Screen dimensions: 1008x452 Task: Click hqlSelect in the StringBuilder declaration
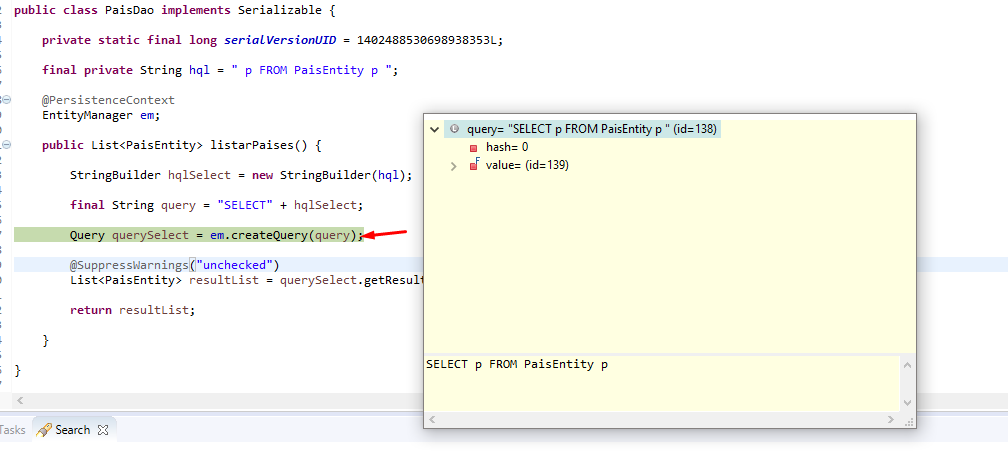[199, 175]
